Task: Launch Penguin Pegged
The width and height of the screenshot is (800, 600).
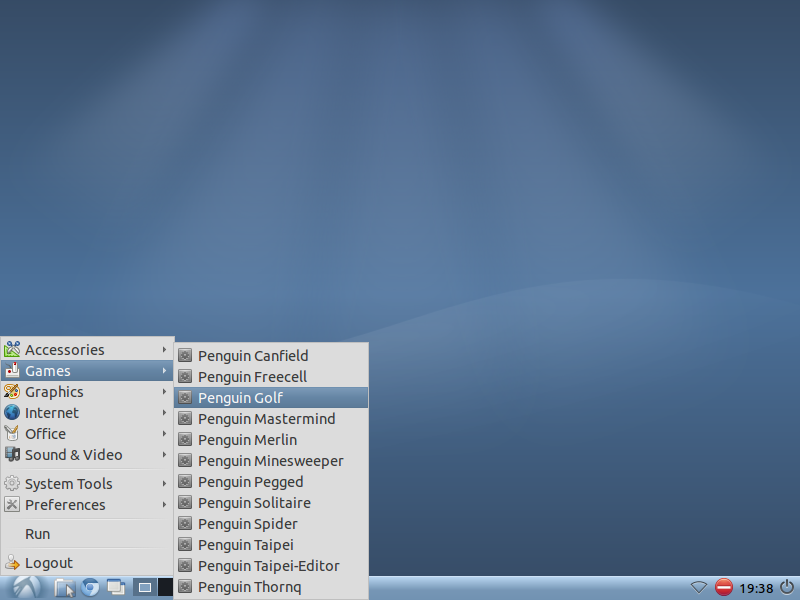Action: click(x=271, y=482)
